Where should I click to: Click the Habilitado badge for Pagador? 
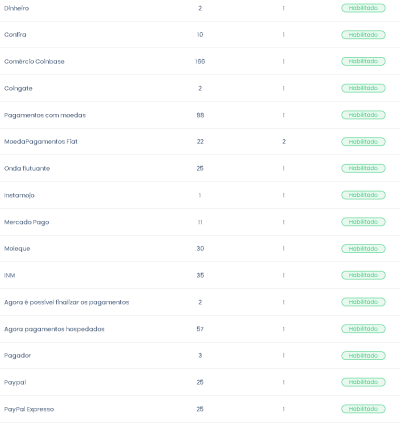[x=363, y=356]
